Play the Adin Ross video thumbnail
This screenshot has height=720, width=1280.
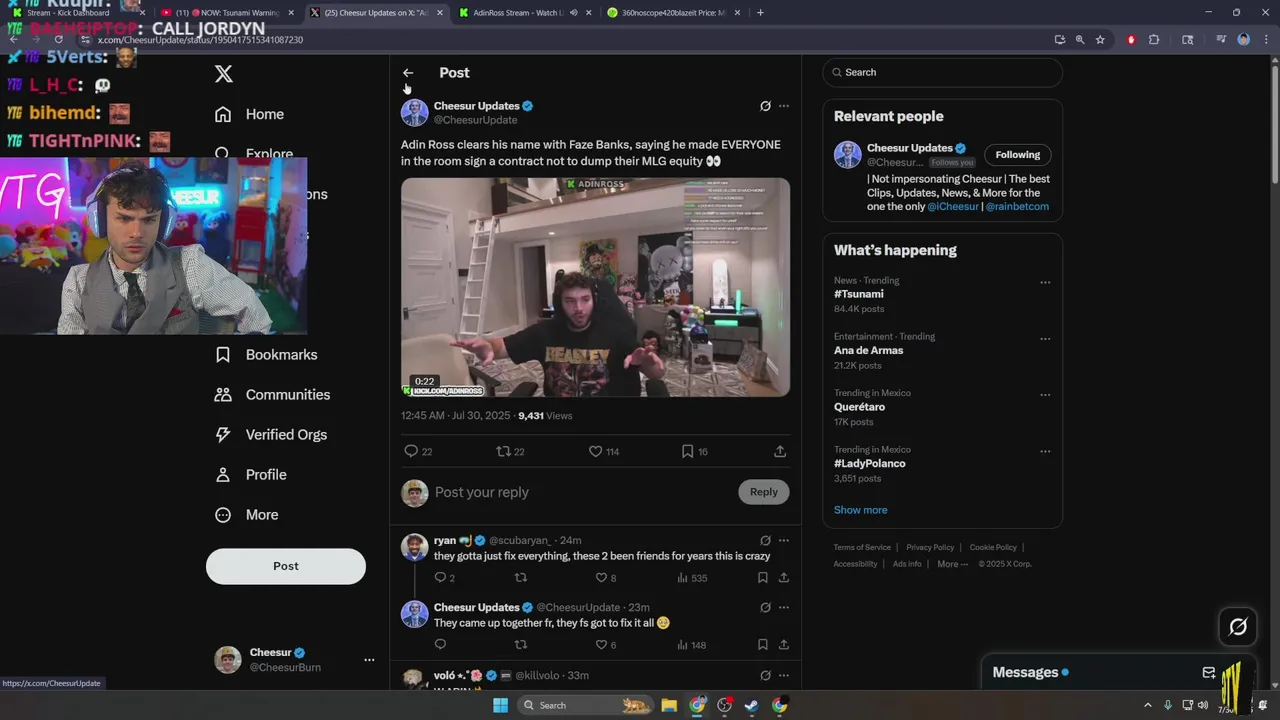595,287
